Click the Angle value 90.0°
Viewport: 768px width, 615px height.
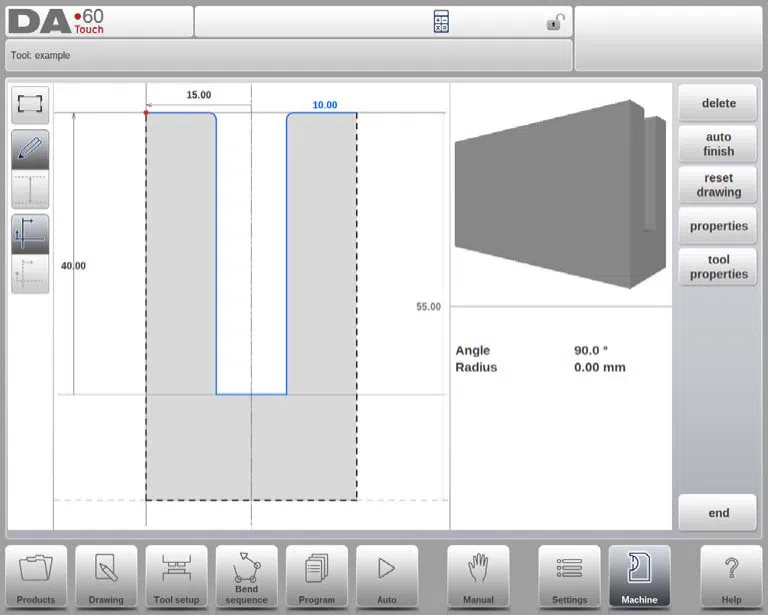click(x=591, y=351)
